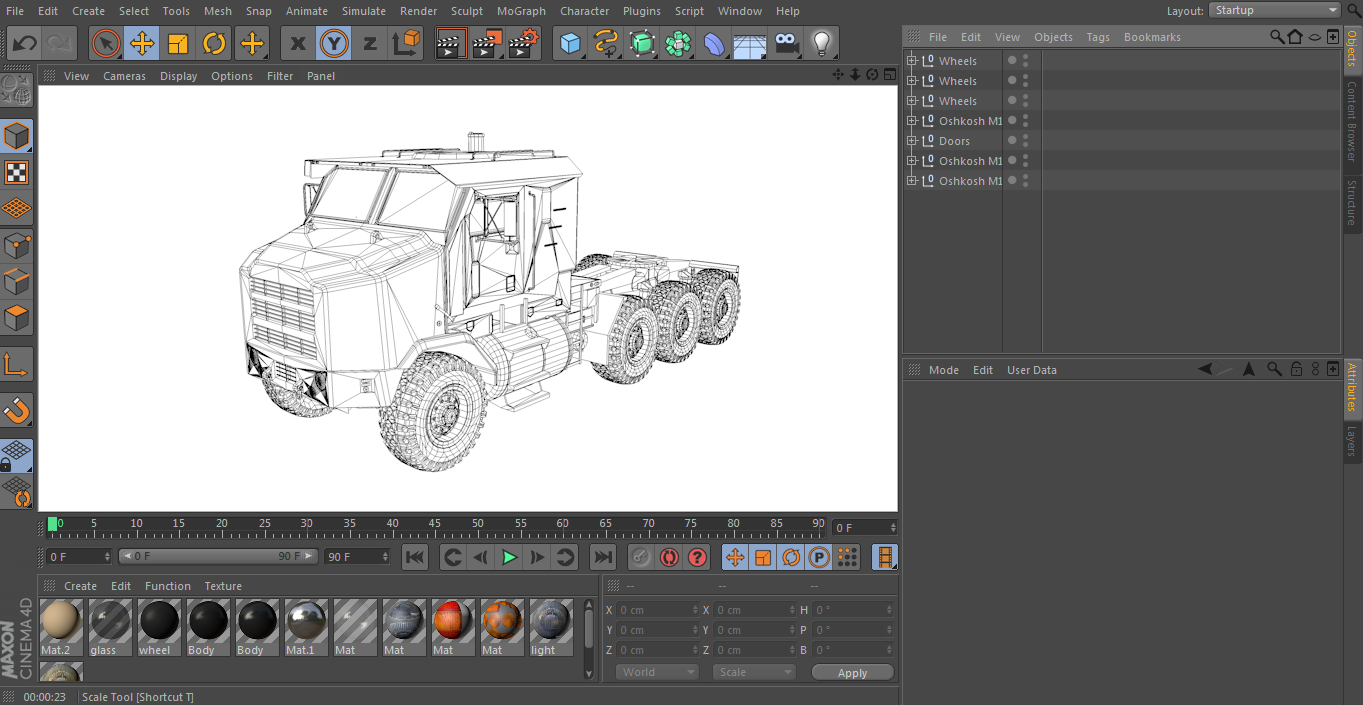Add a Cube primitive object
The width and height of the screenshot is (1363, 705).
pos(570,43)
